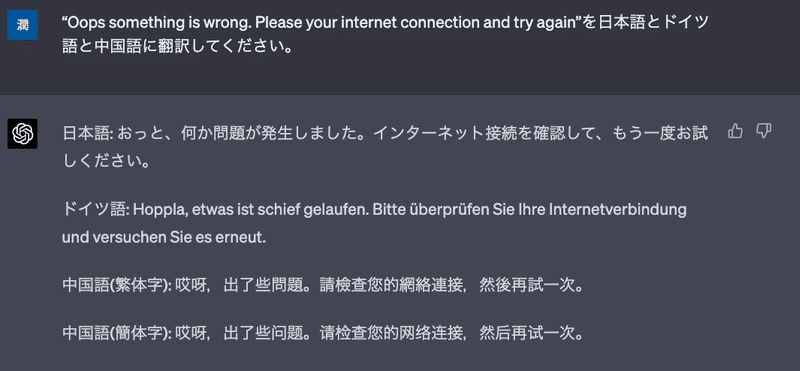
Task: Click the ChatGPT logo avatar
Action: click(22, 134)
